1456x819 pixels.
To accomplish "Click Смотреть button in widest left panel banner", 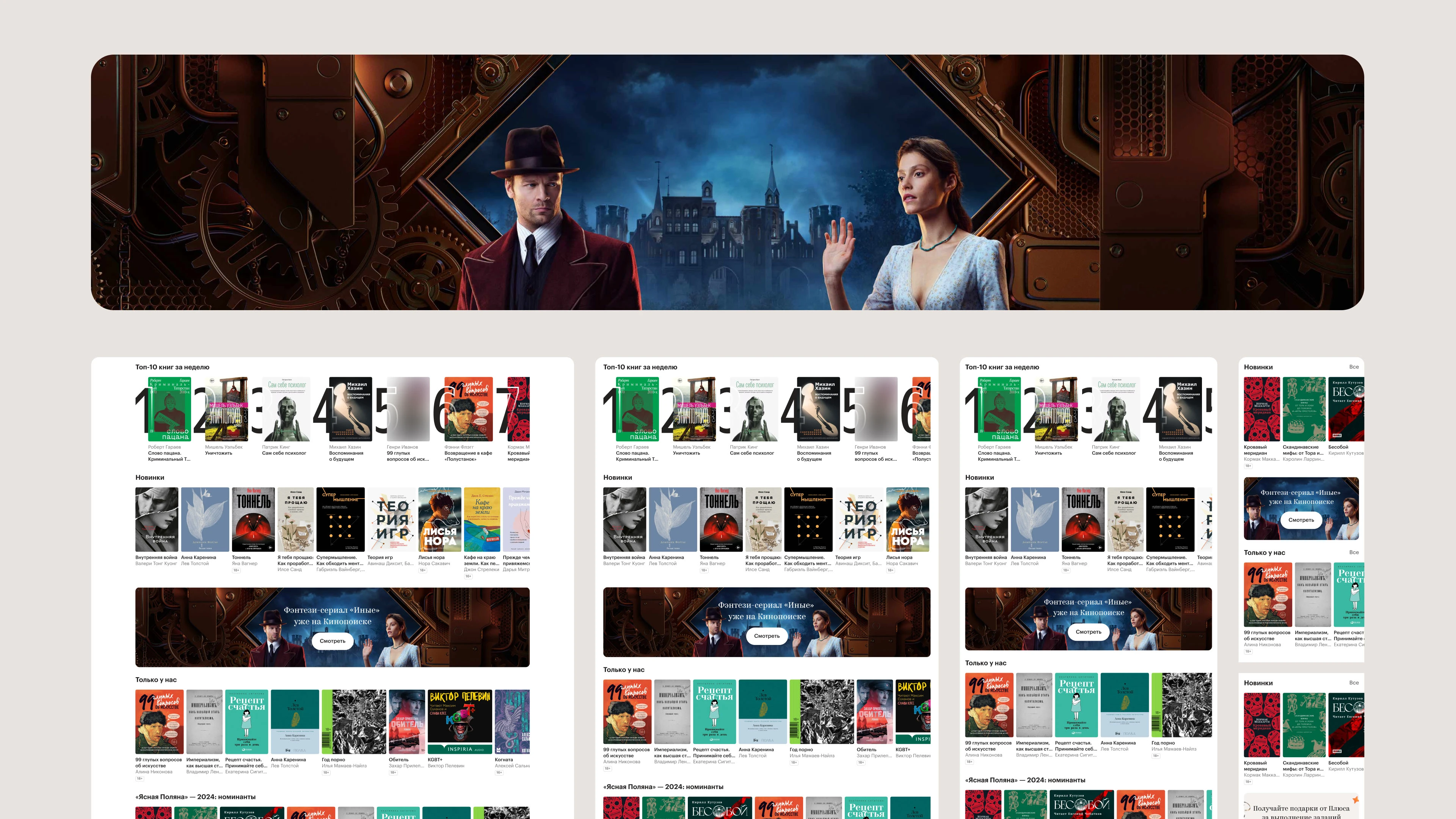I will (333, 641).
